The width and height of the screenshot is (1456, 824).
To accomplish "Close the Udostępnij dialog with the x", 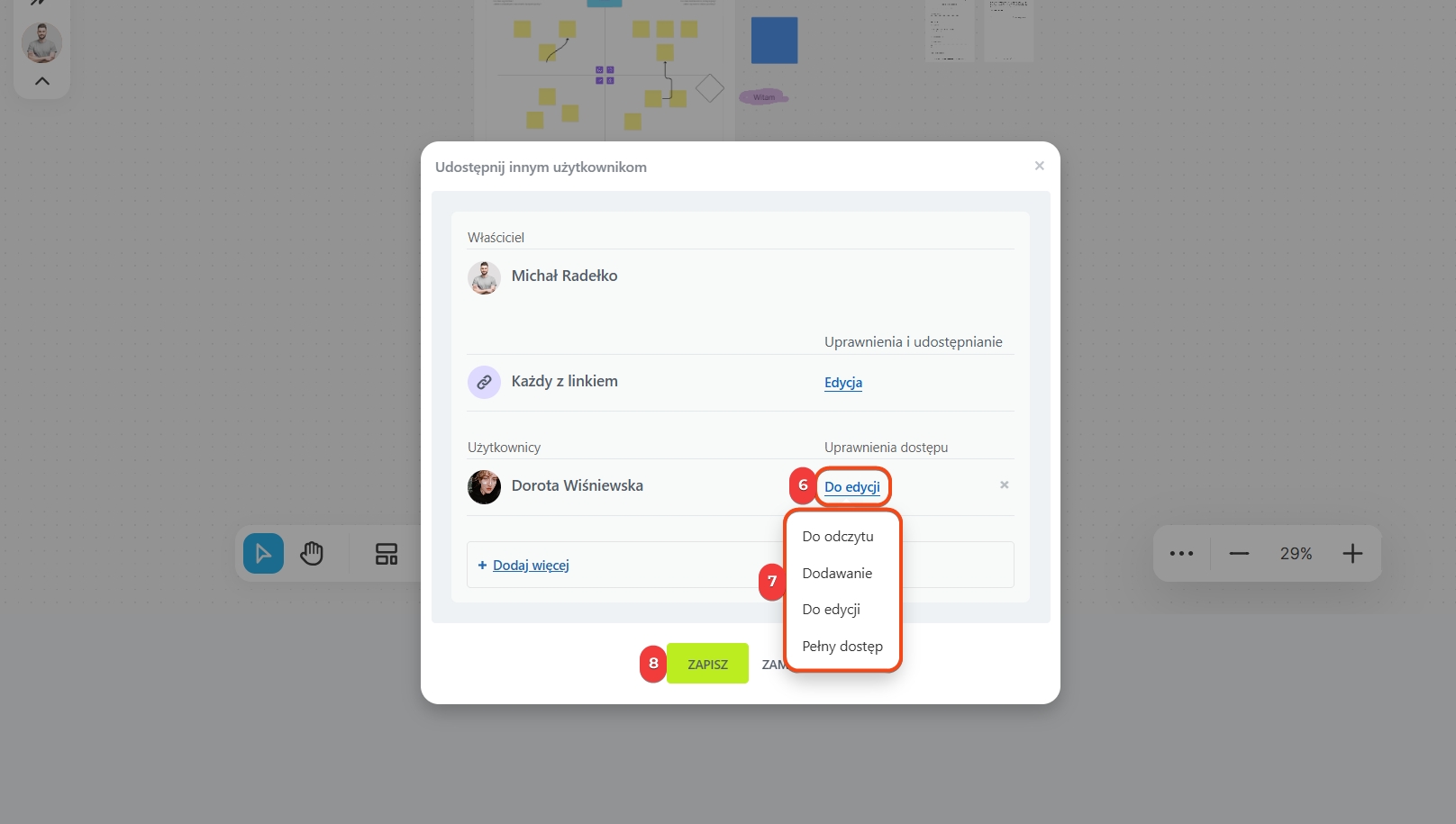I will coord(1039,166).
